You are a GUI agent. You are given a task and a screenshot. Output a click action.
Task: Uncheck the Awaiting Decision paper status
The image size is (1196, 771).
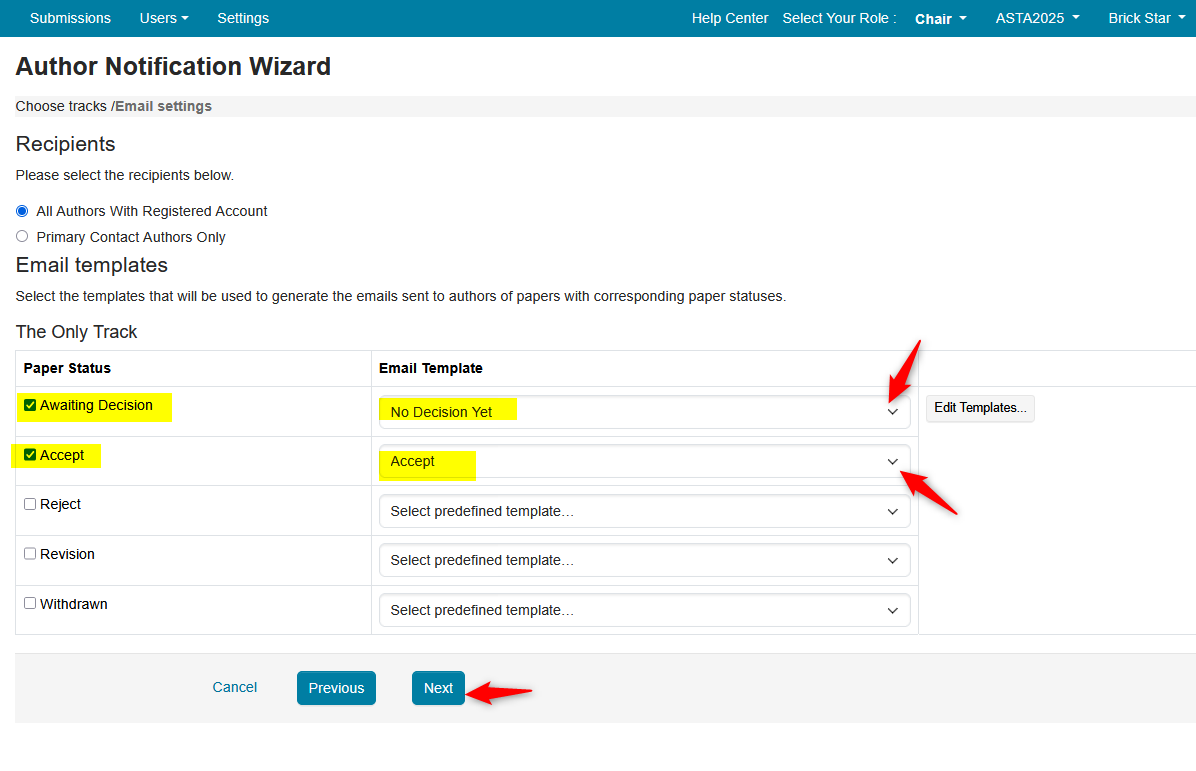[x=29, y=404]
